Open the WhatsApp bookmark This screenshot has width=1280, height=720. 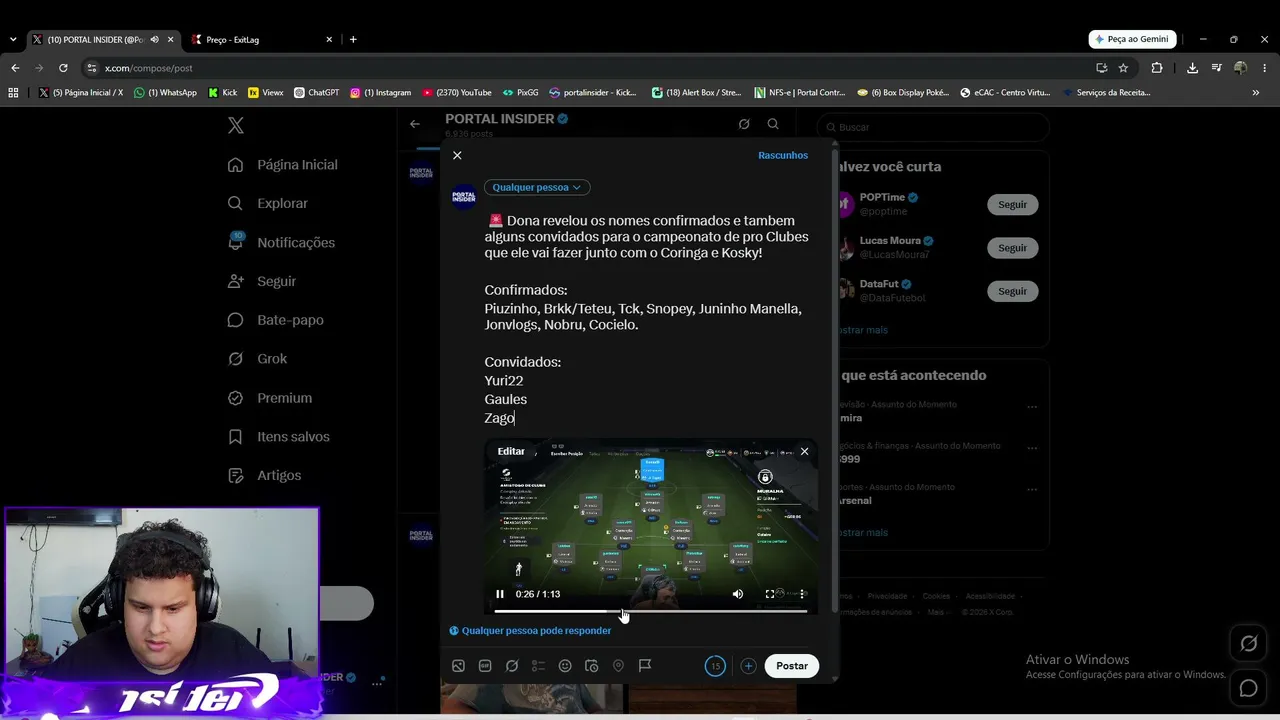[165, 93]
